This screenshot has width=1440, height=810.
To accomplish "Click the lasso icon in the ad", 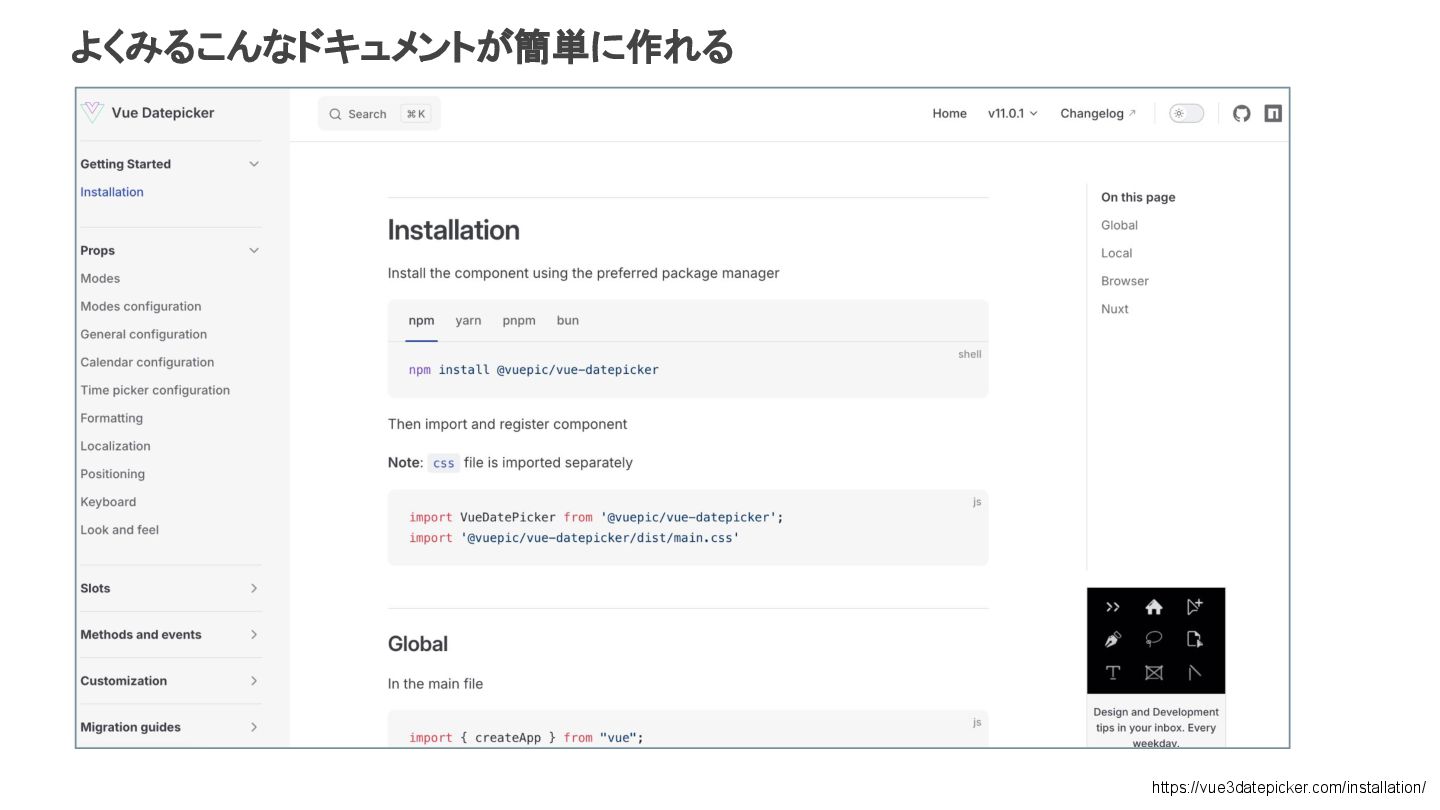I will click(1154, 640).
